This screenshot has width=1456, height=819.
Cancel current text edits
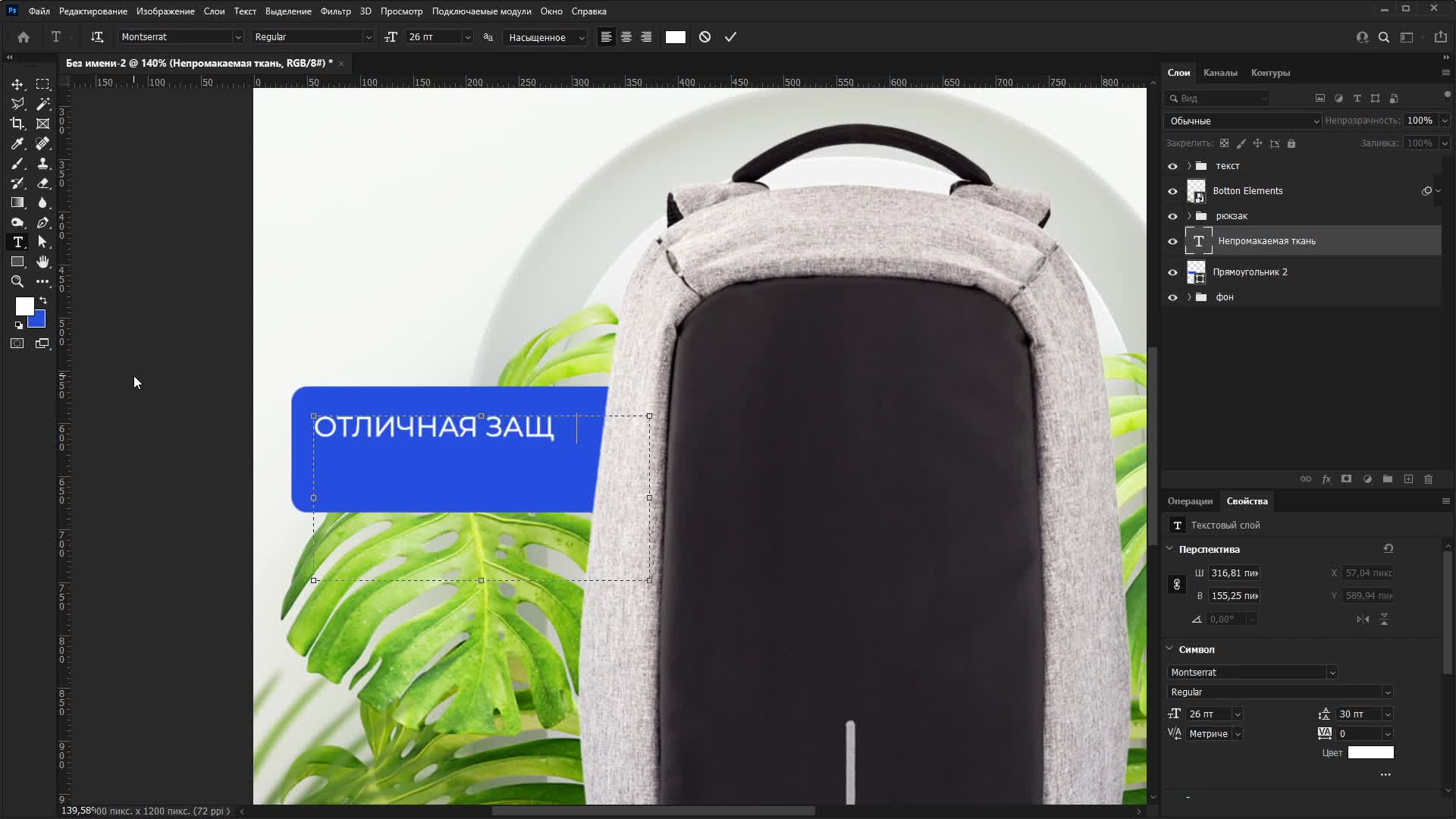(x=704, y=37)
